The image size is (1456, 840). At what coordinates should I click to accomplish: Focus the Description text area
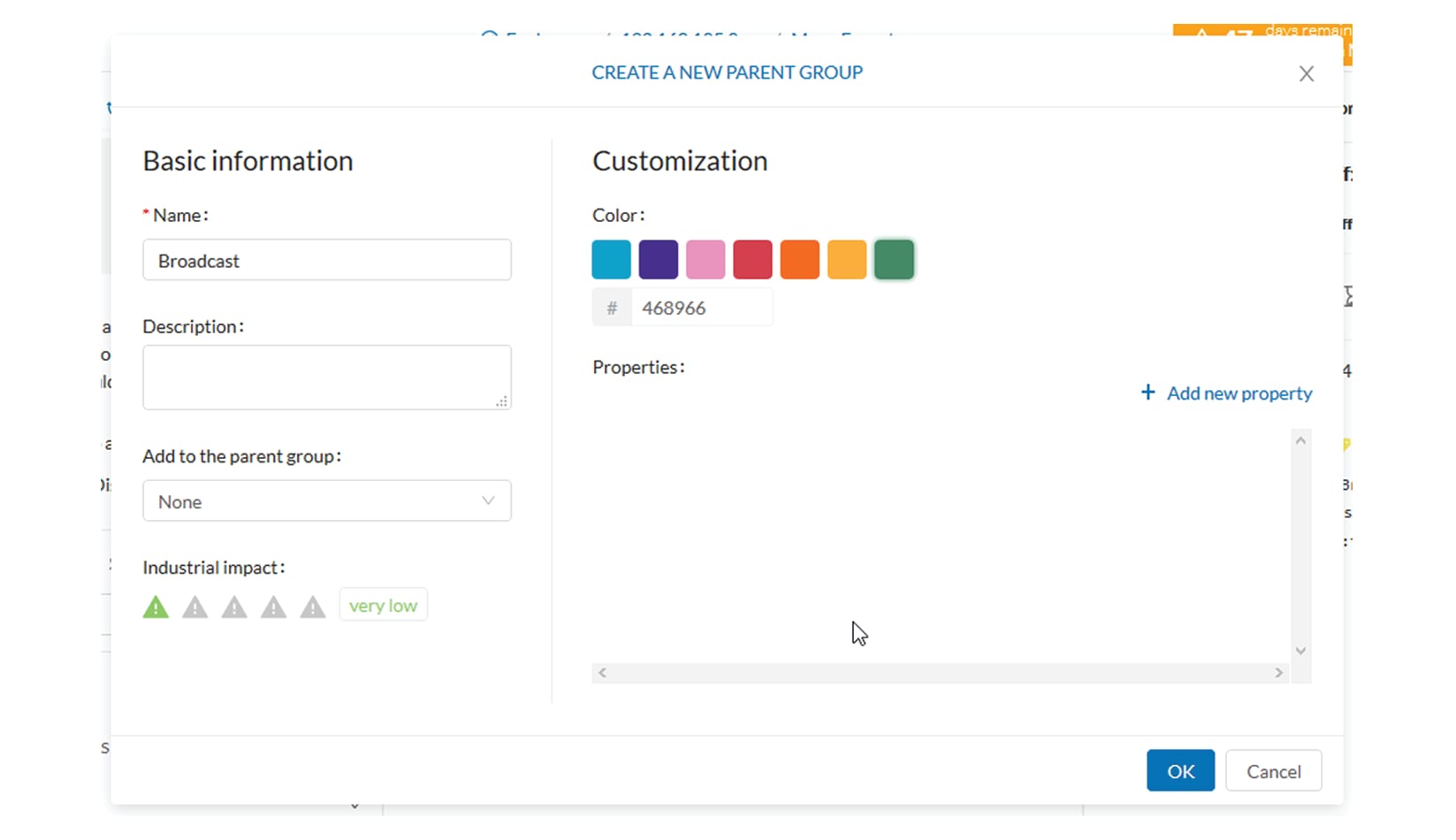(326, 378)
